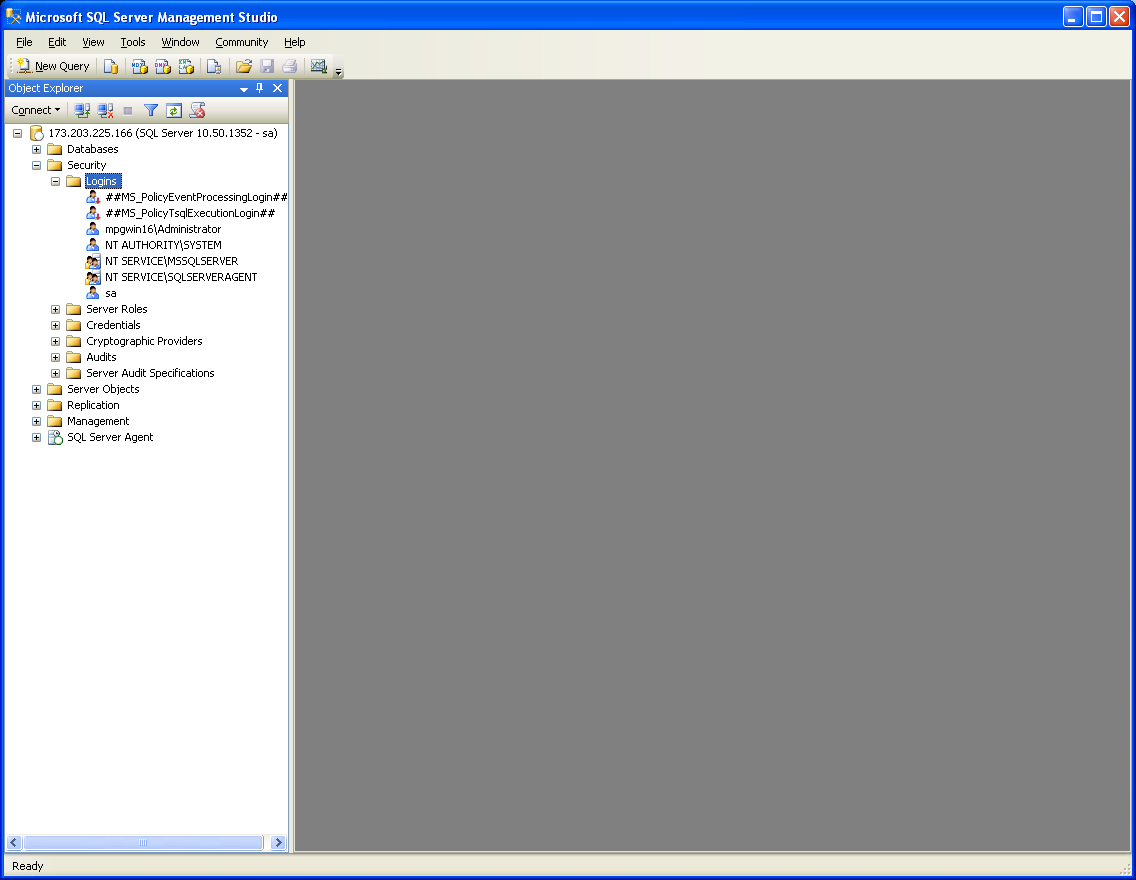Open the Tools menu
This screenshot has width=1136, height=880.
tap(133, 42)
